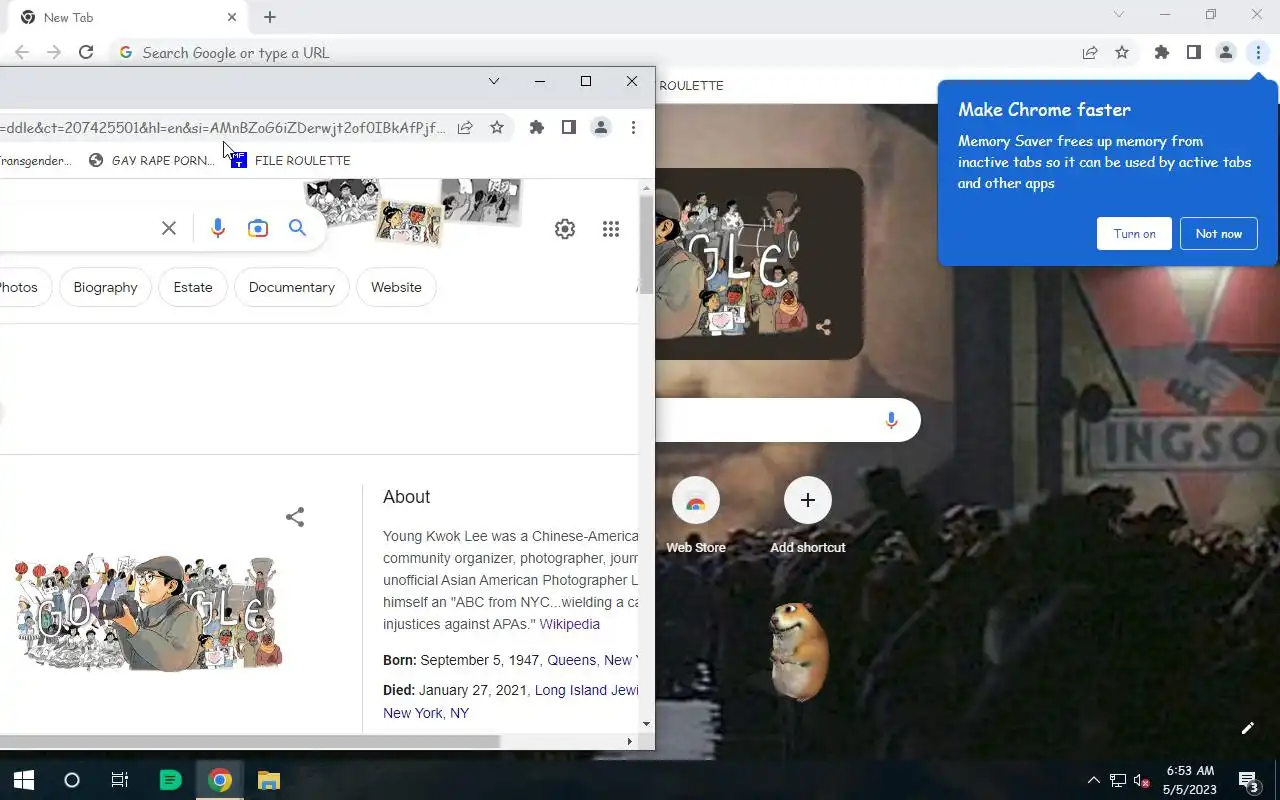Open the Wikipedia link
The image size is (1280, 800).
click(x=569, y=624)
